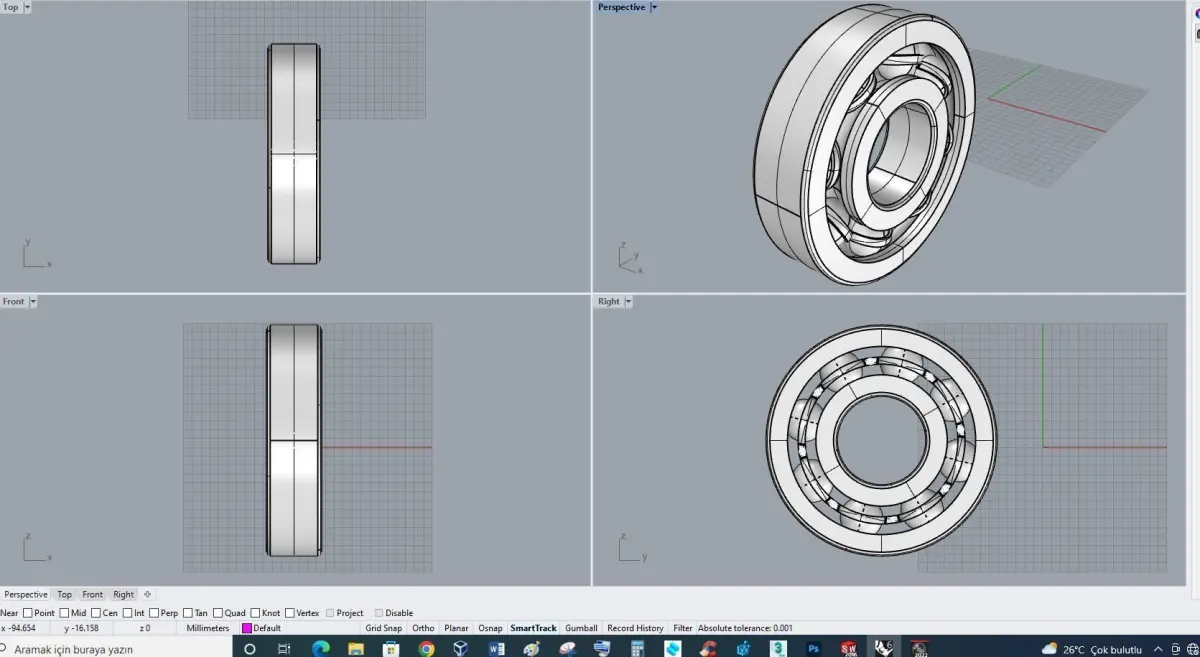
Task: Enable the Cen osnap checkbox
Action: (96, 613)
